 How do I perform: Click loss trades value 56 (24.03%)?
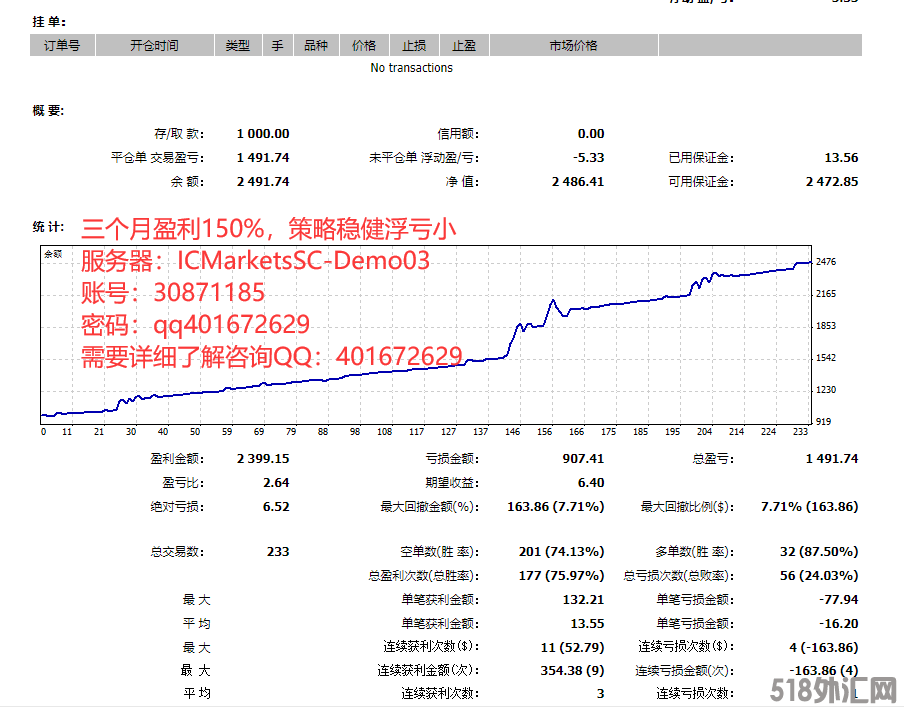tap(819, 576)
